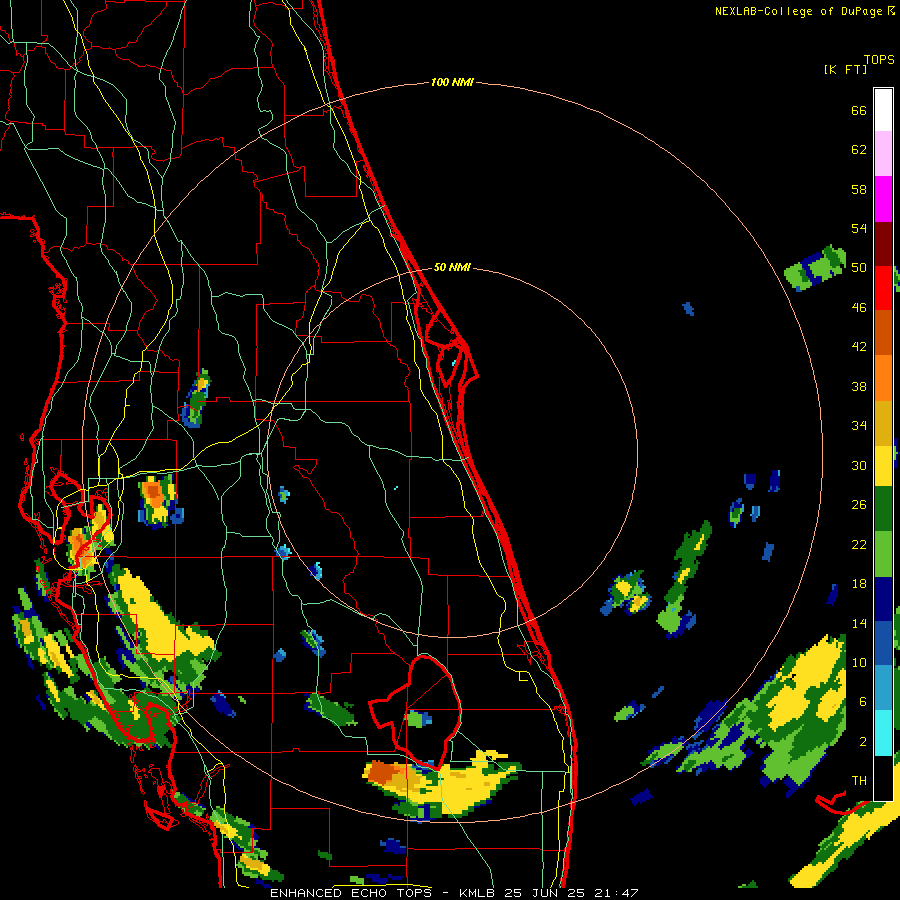Click the 30 scale value
Image resolution: width=900 pixels, height=900 pixels.
coord(859,465)
